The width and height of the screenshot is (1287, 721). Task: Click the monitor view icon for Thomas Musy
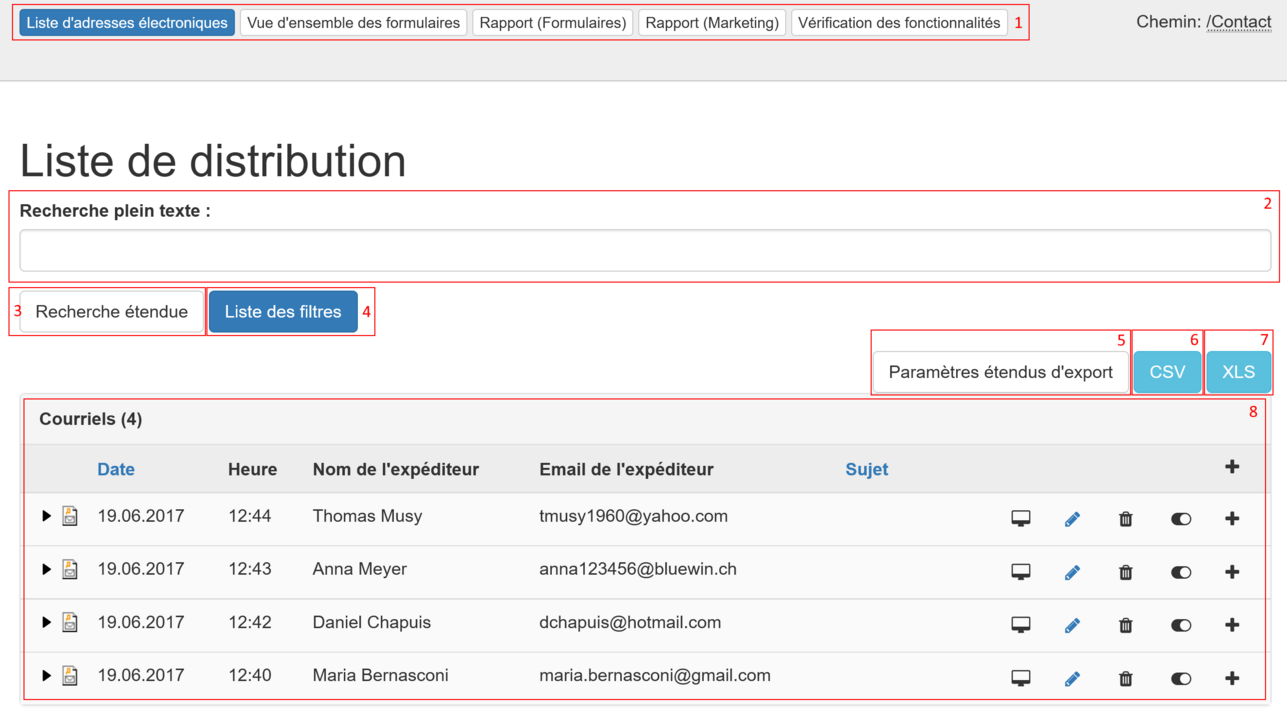coord(1020,518)
